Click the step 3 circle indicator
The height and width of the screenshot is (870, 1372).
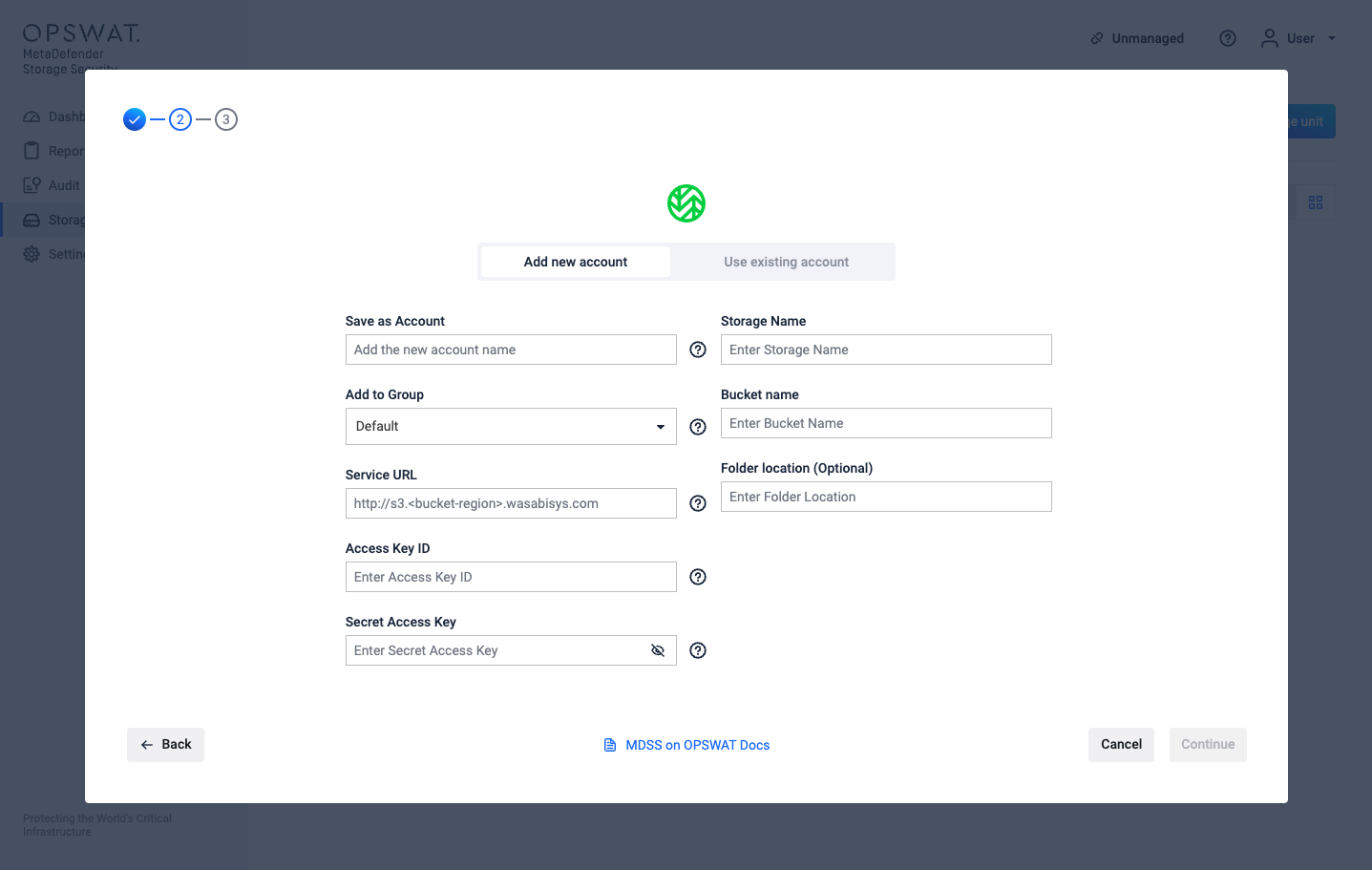coord(226,119)
